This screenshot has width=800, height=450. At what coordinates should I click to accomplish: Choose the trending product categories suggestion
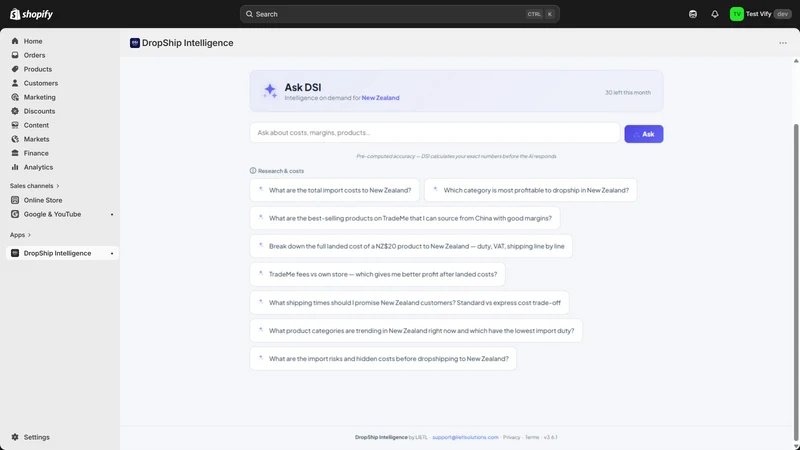pos(416,331)
